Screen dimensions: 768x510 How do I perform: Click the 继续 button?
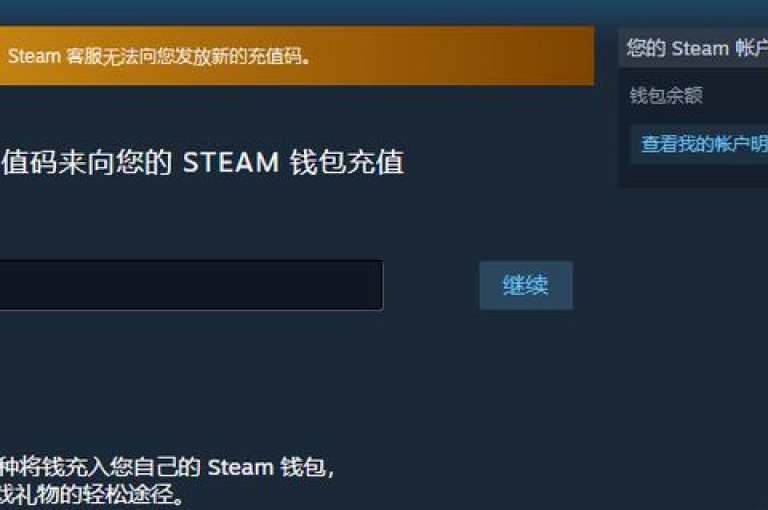[x=526, y=285]
